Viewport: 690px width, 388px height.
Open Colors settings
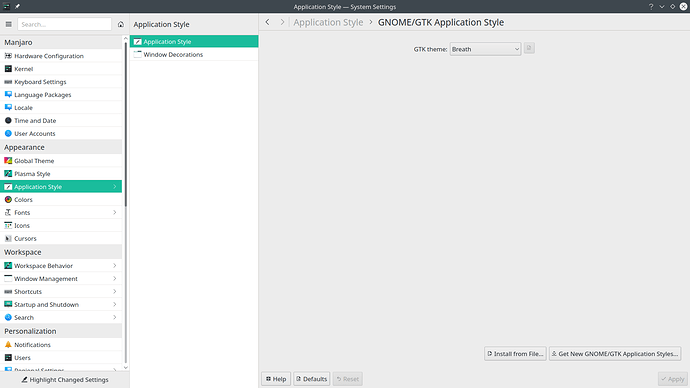click(x=61, y=200)
